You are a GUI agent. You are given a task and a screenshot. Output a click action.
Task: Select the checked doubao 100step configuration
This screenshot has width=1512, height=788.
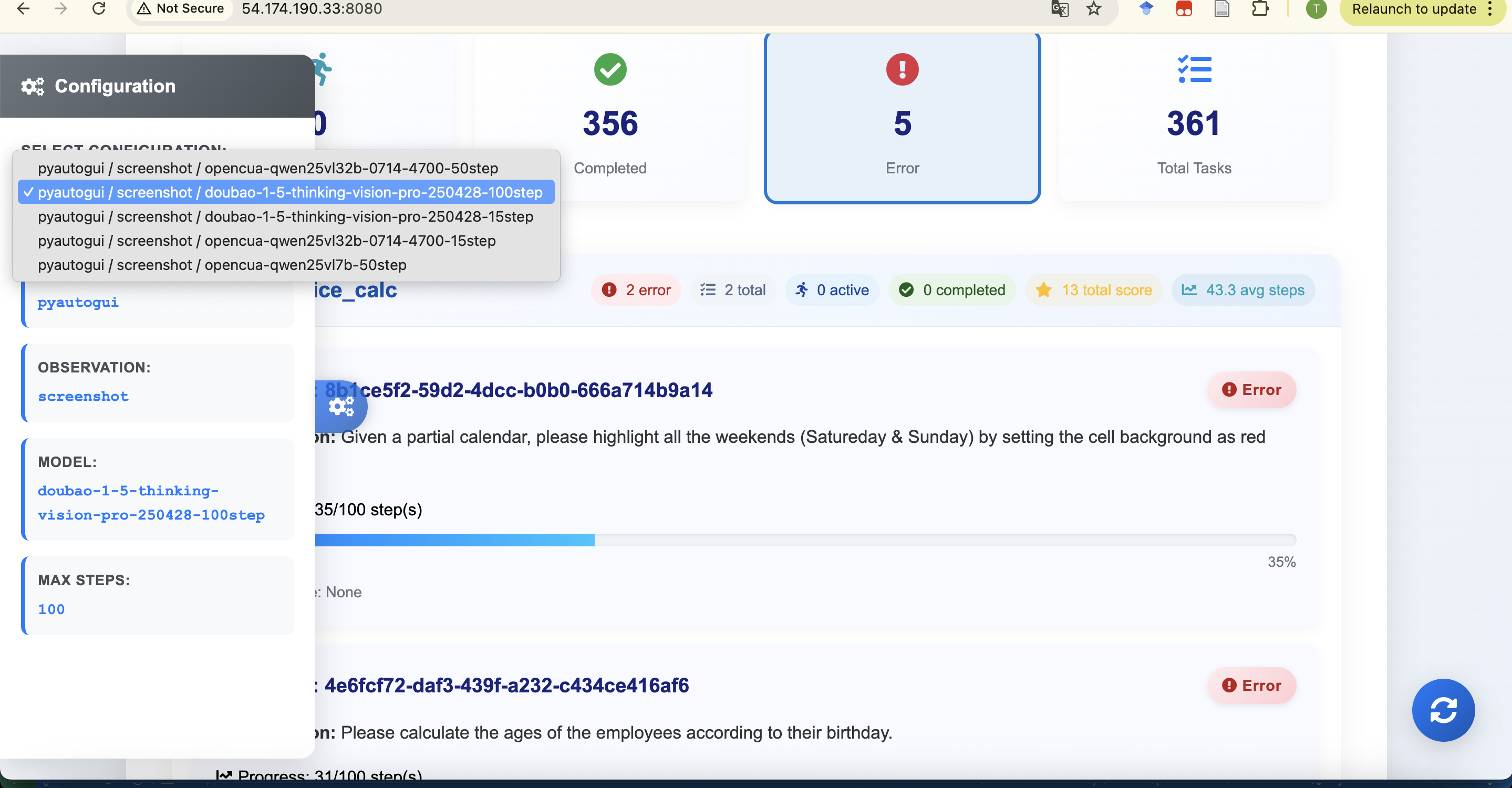click(290, 192)
